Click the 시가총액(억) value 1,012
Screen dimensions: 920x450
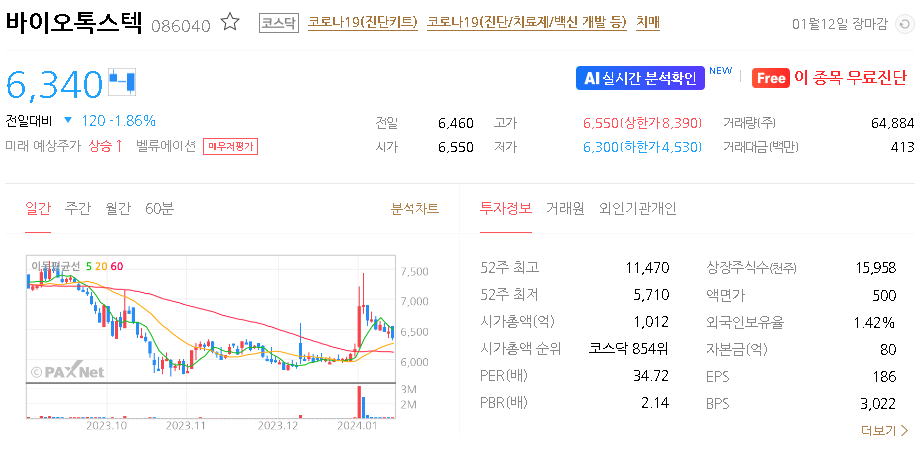click(651, 322)
